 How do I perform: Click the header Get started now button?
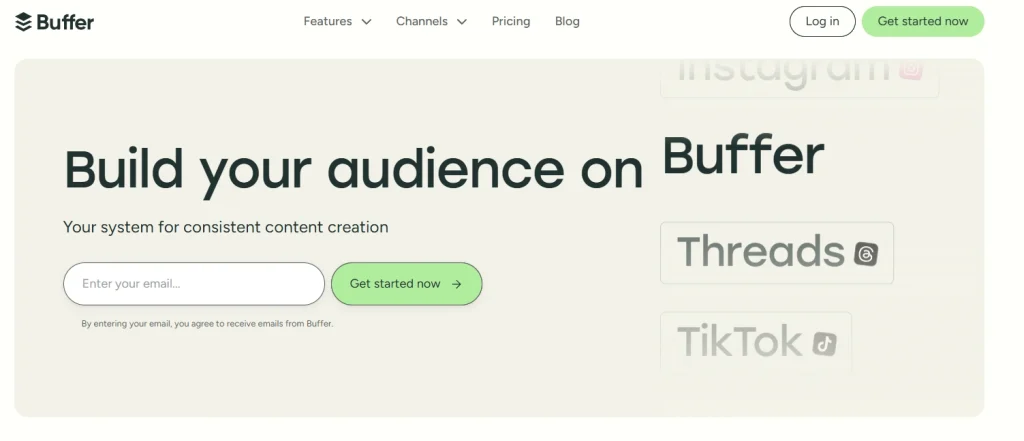point(923,22)
